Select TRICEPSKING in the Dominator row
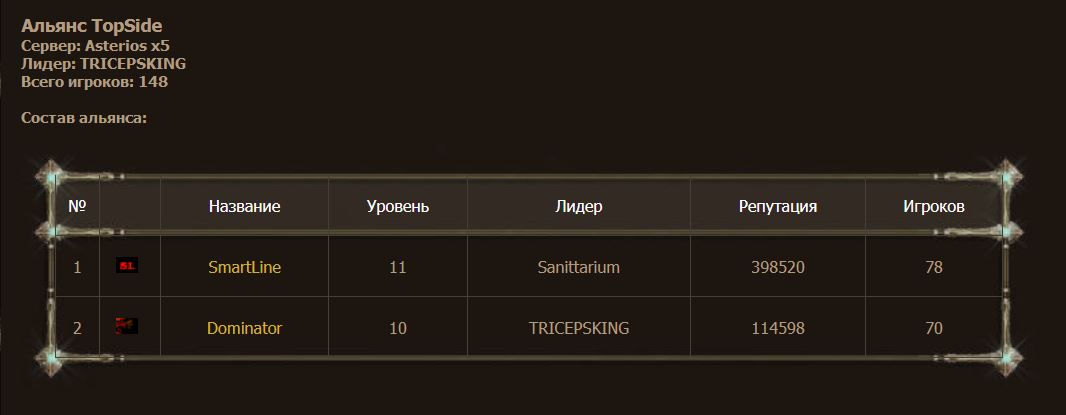This screenshot has height=415, width=1066. pos(578,327)
